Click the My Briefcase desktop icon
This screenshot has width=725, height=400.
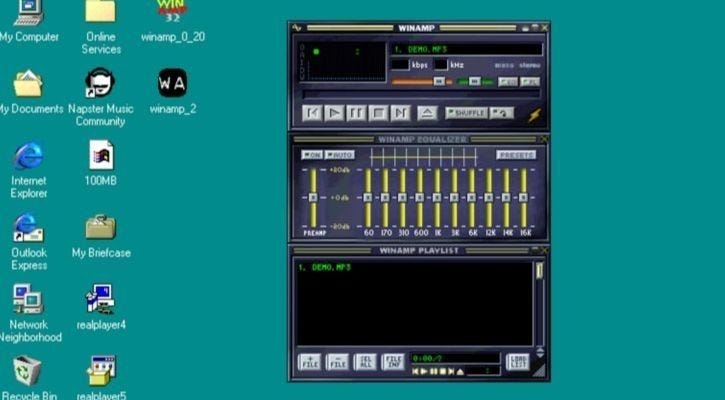pyautogui.click(x=100, y=227)
